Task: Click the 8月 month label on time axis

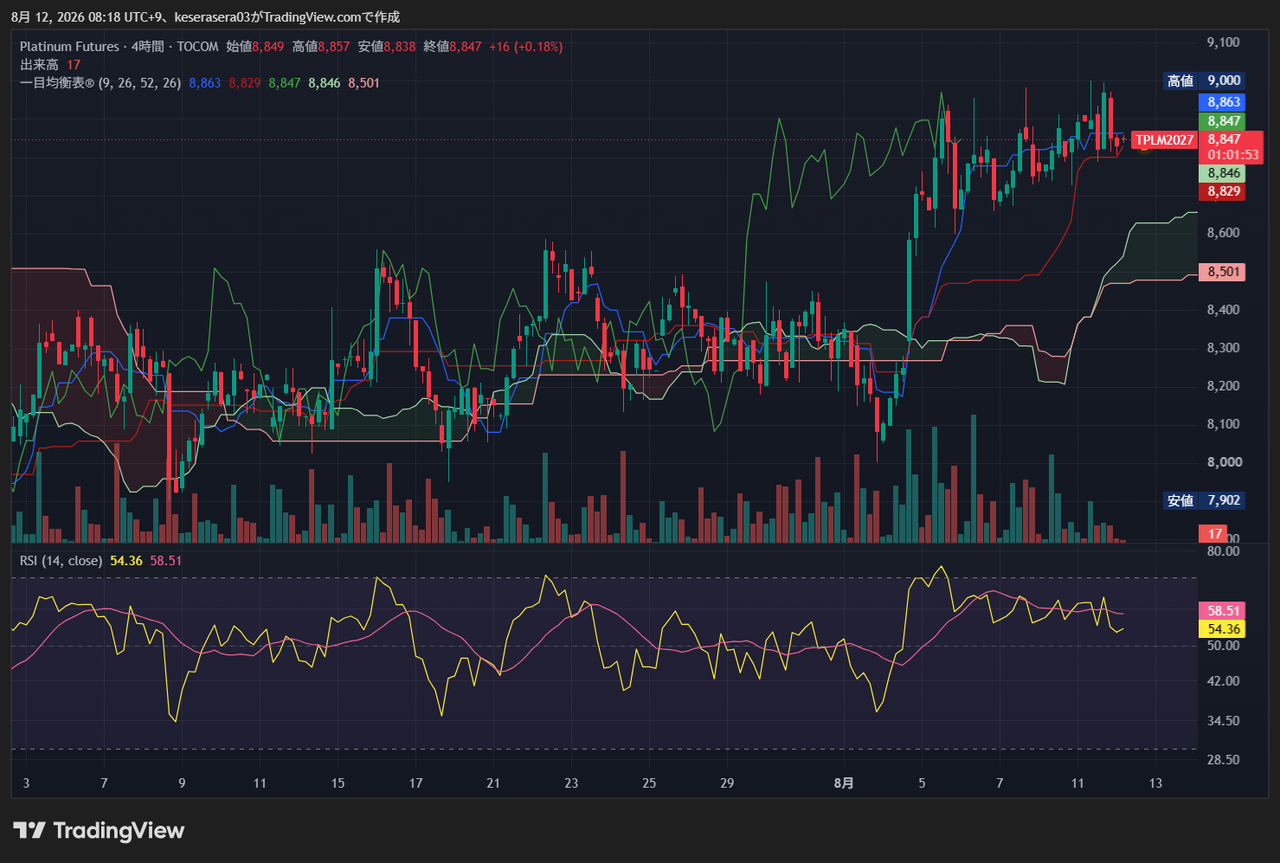Action: tap(845, 783)
